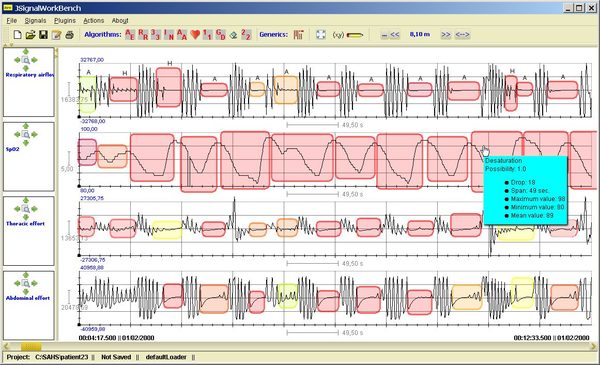Viewport: 600px width, 365px height.
Task: Select the Thoracic effort channel label
Action: pyautogui.click(x=25, y=223)
